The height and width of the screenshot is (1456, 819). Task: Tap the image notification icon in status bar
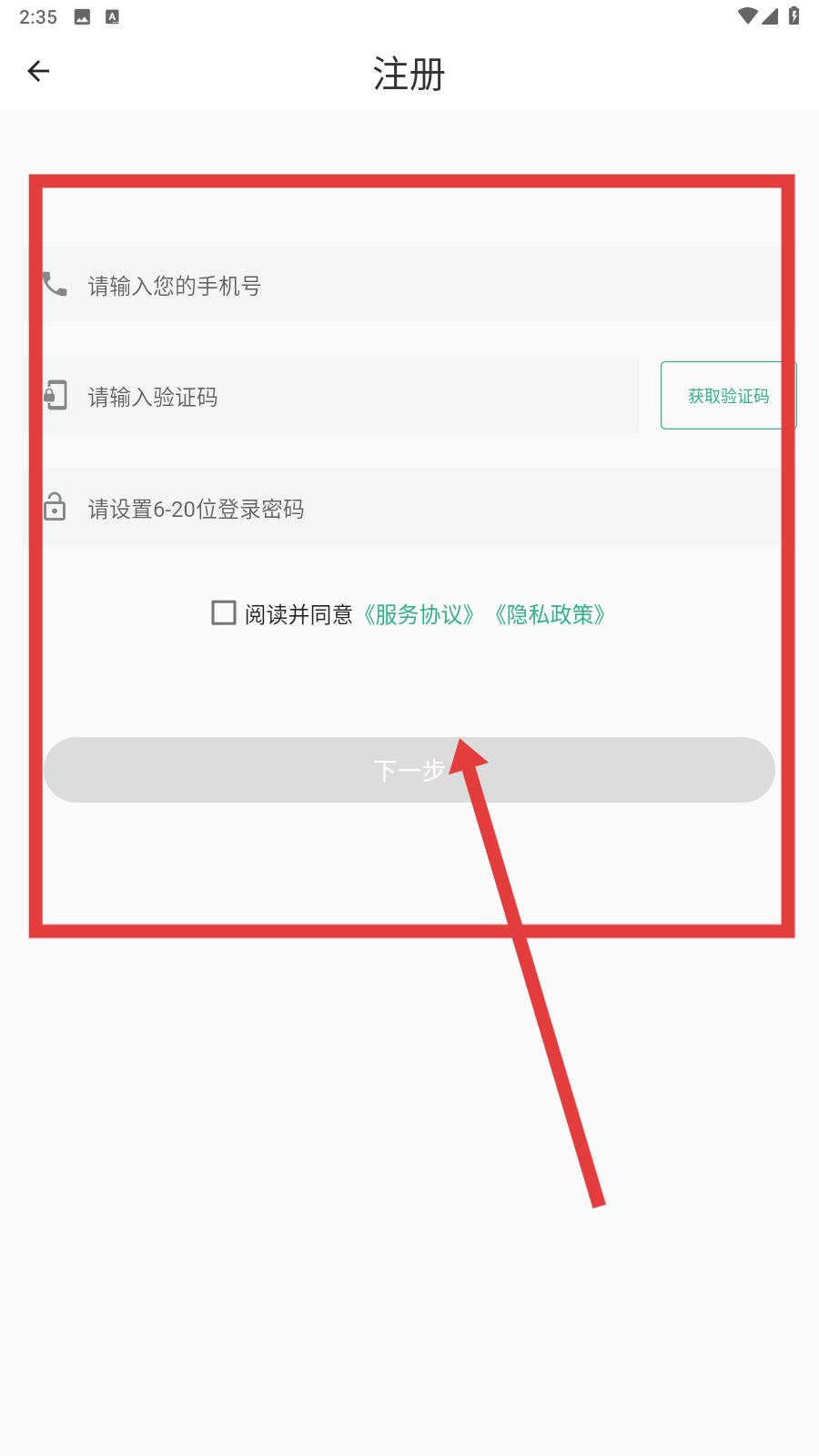click(82, 16)
